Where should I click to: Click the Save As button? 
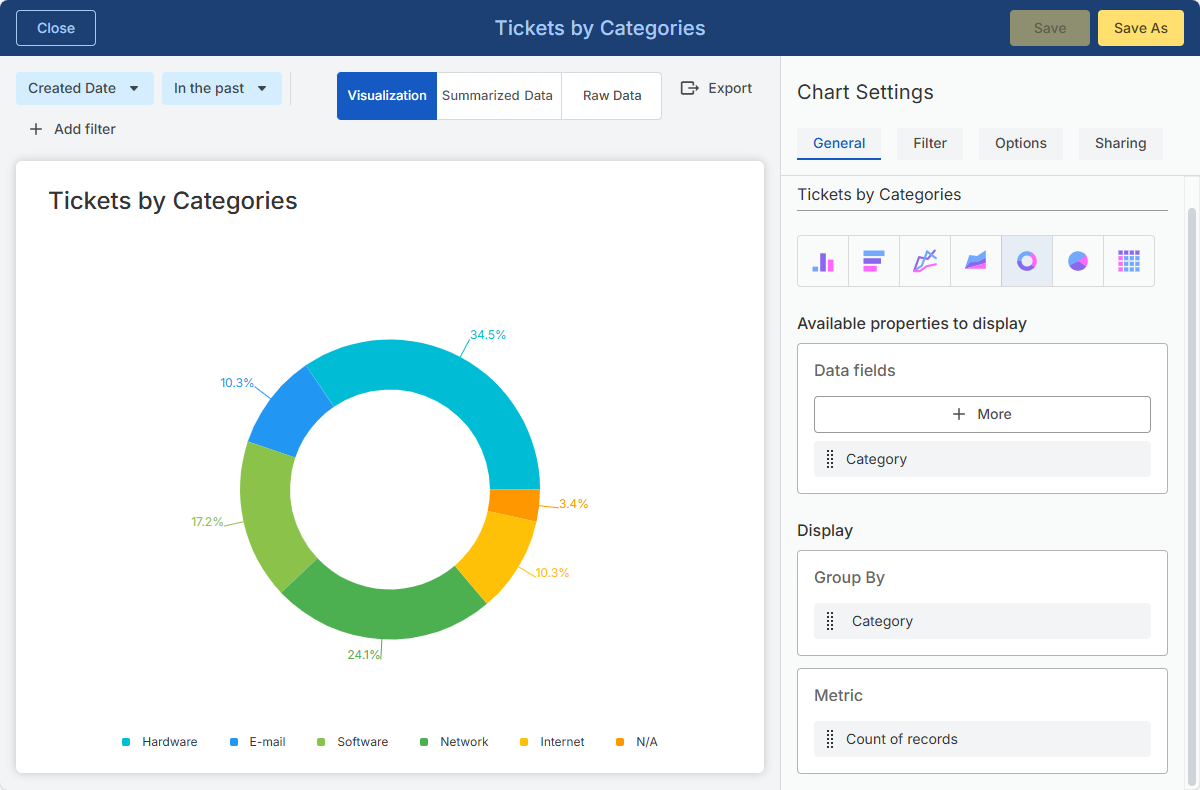[1141, 28]
